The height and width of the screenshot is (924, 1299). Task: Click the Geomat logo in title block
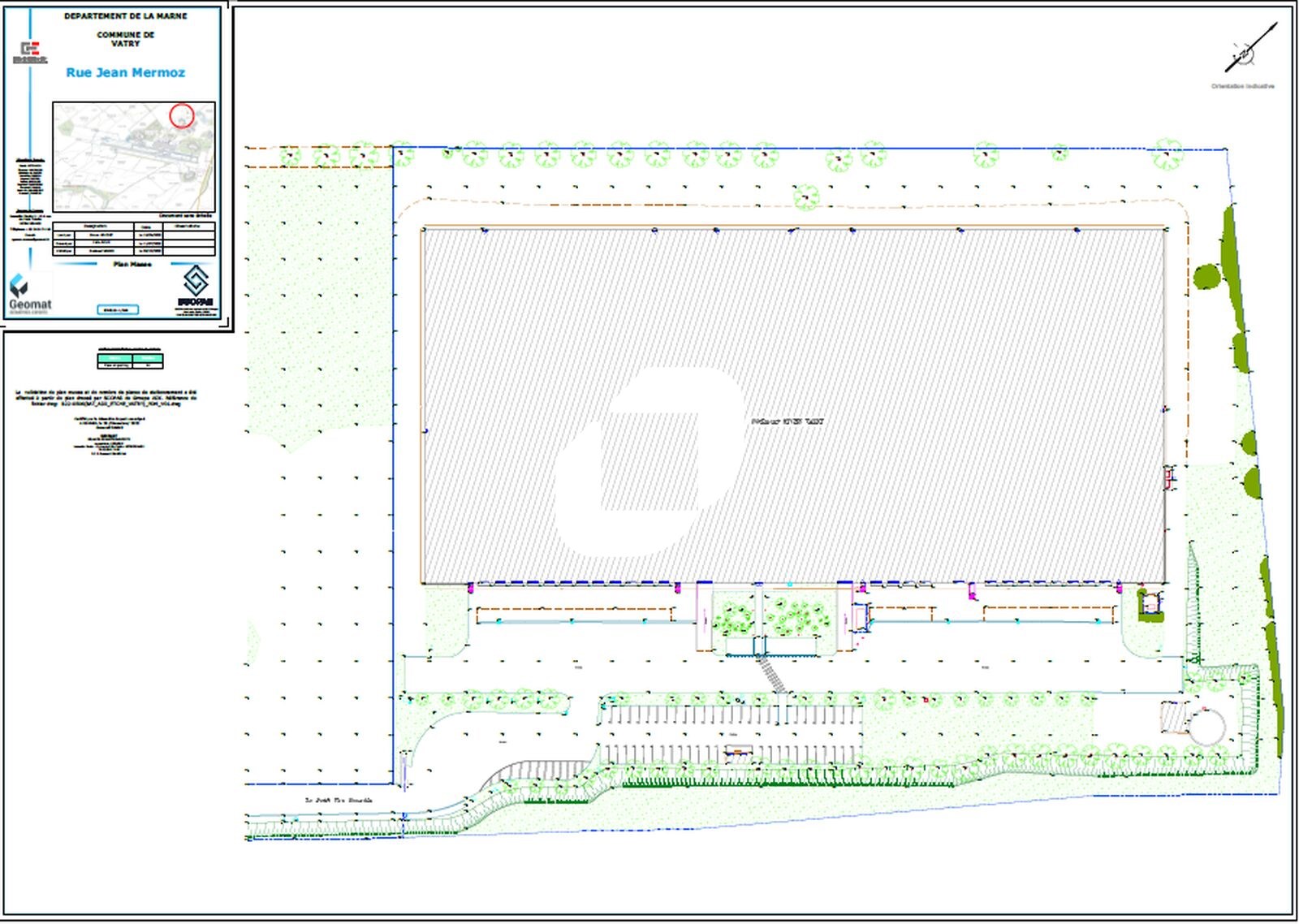(28, 295)
